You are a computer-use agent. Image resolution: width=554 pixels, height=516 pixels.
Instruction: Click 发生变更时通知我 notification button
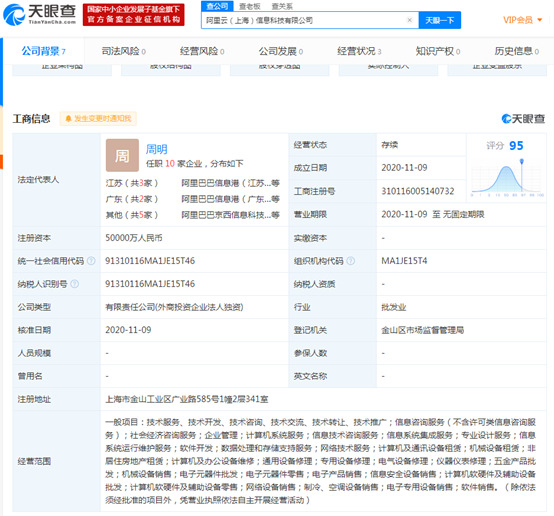coord(98,118)
